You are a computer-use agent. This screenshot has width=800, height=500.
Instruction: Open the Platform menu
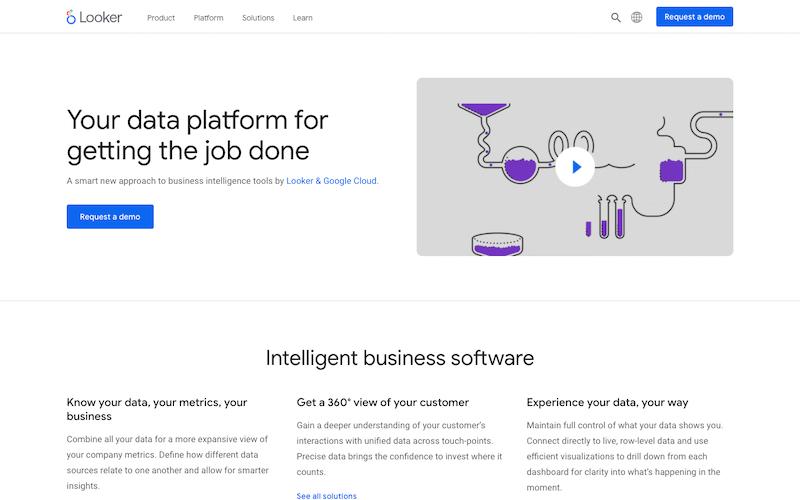(208, 18)
